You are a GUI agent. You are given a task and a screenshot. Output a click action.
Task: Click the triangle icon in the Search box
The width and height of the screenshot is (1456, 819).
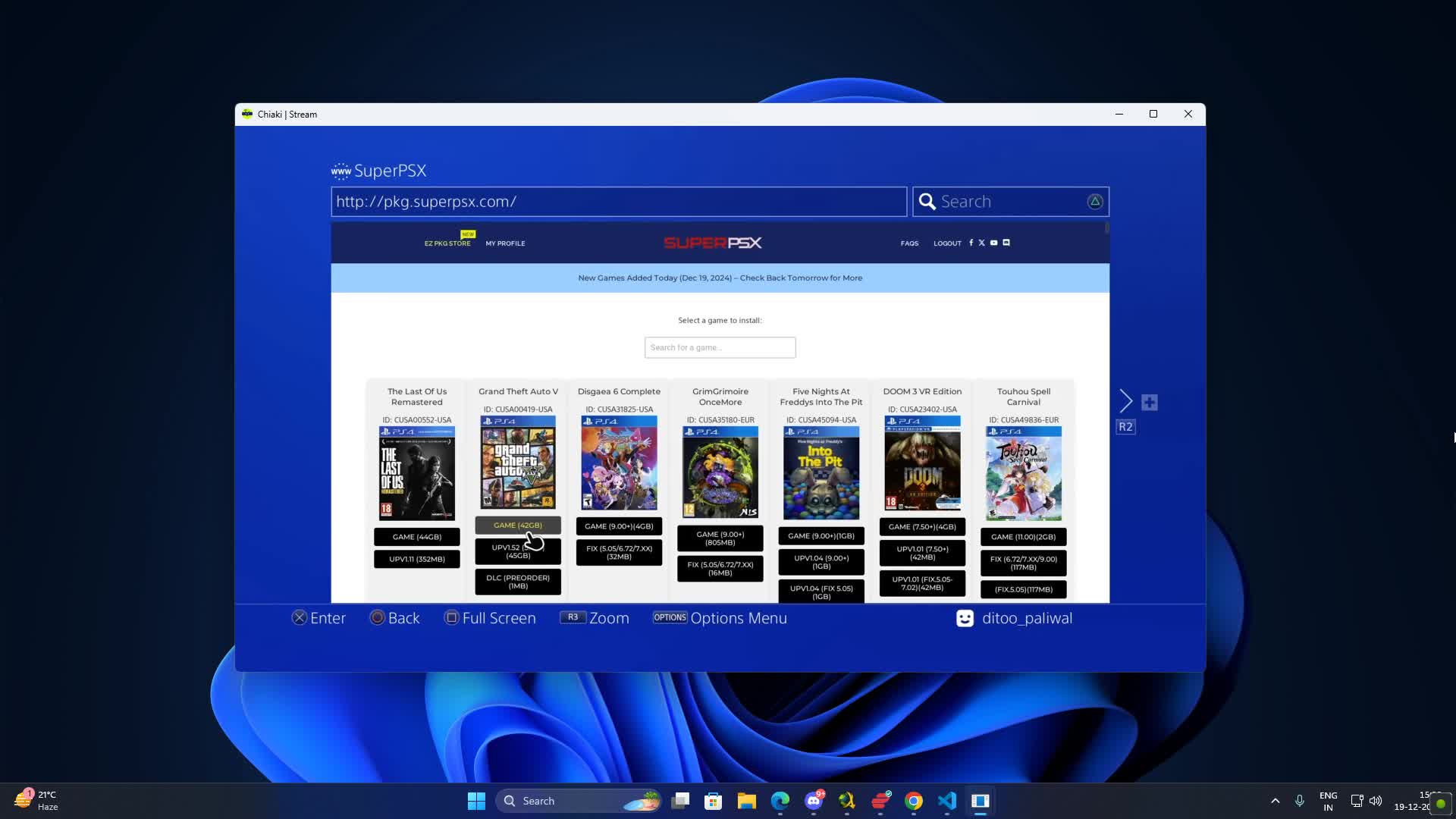(1095, 202)
